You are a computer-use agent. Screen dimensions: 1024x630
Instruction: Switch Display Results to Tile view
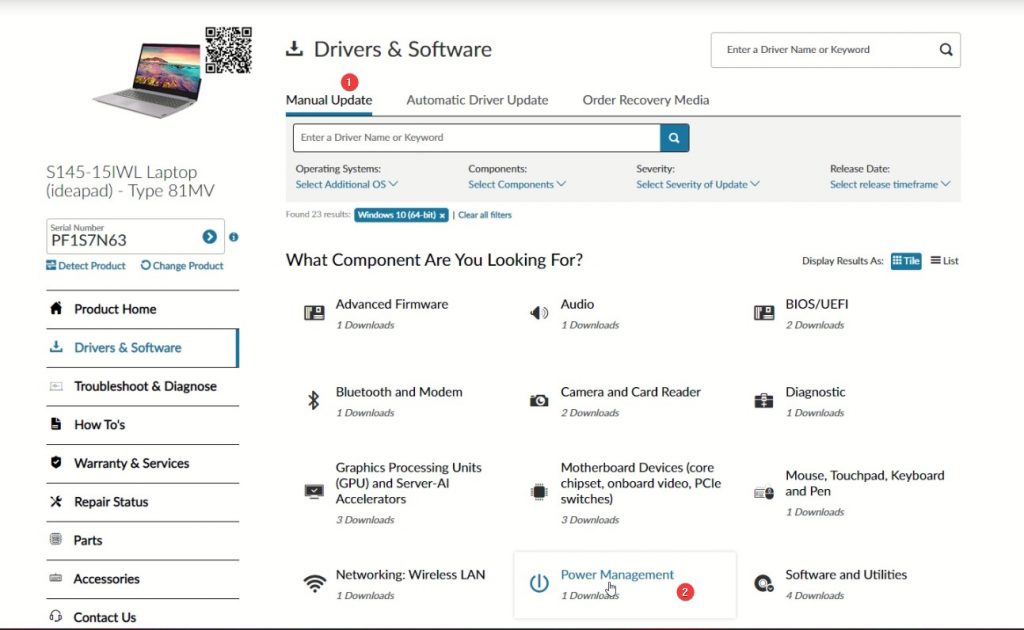tap(906, 261)
